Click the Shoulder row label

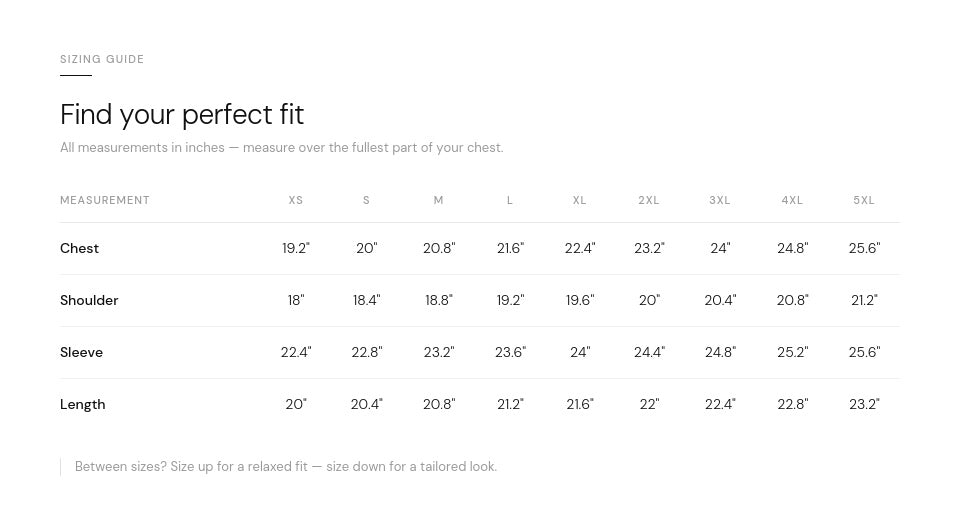pos(89,300)
